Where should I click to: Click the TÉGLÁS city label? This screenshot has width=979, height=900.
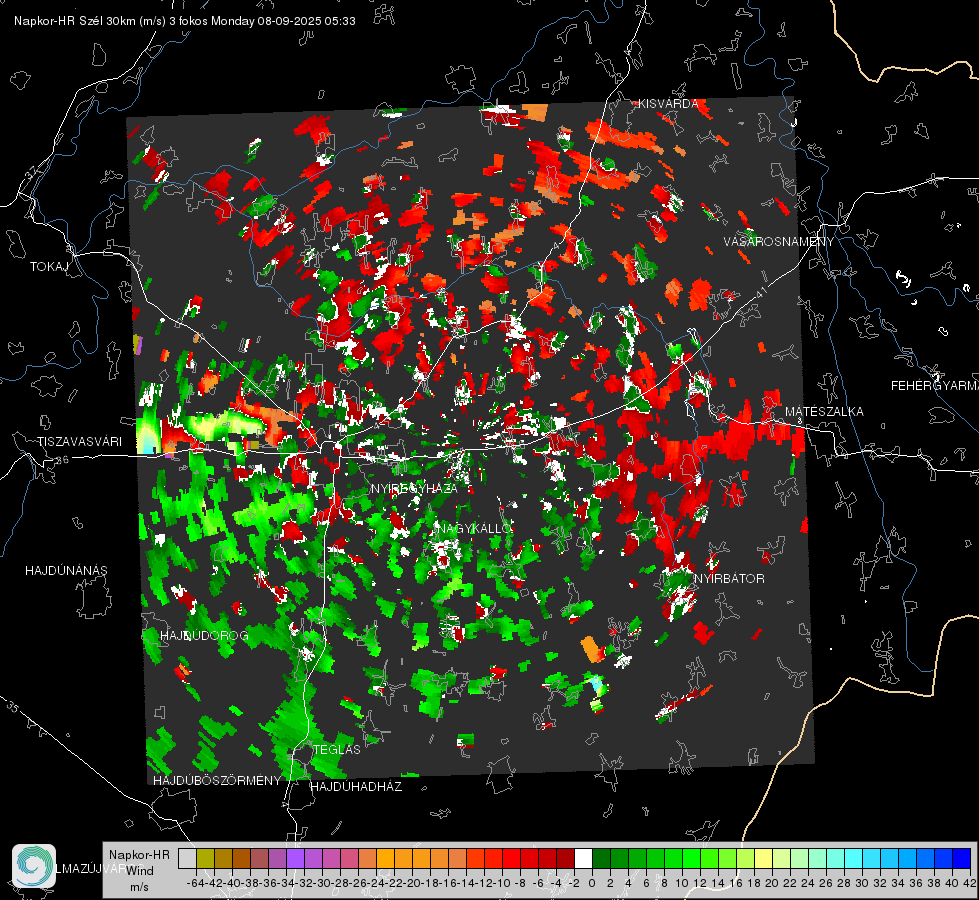pyautogui.click(x=337, y=749)
